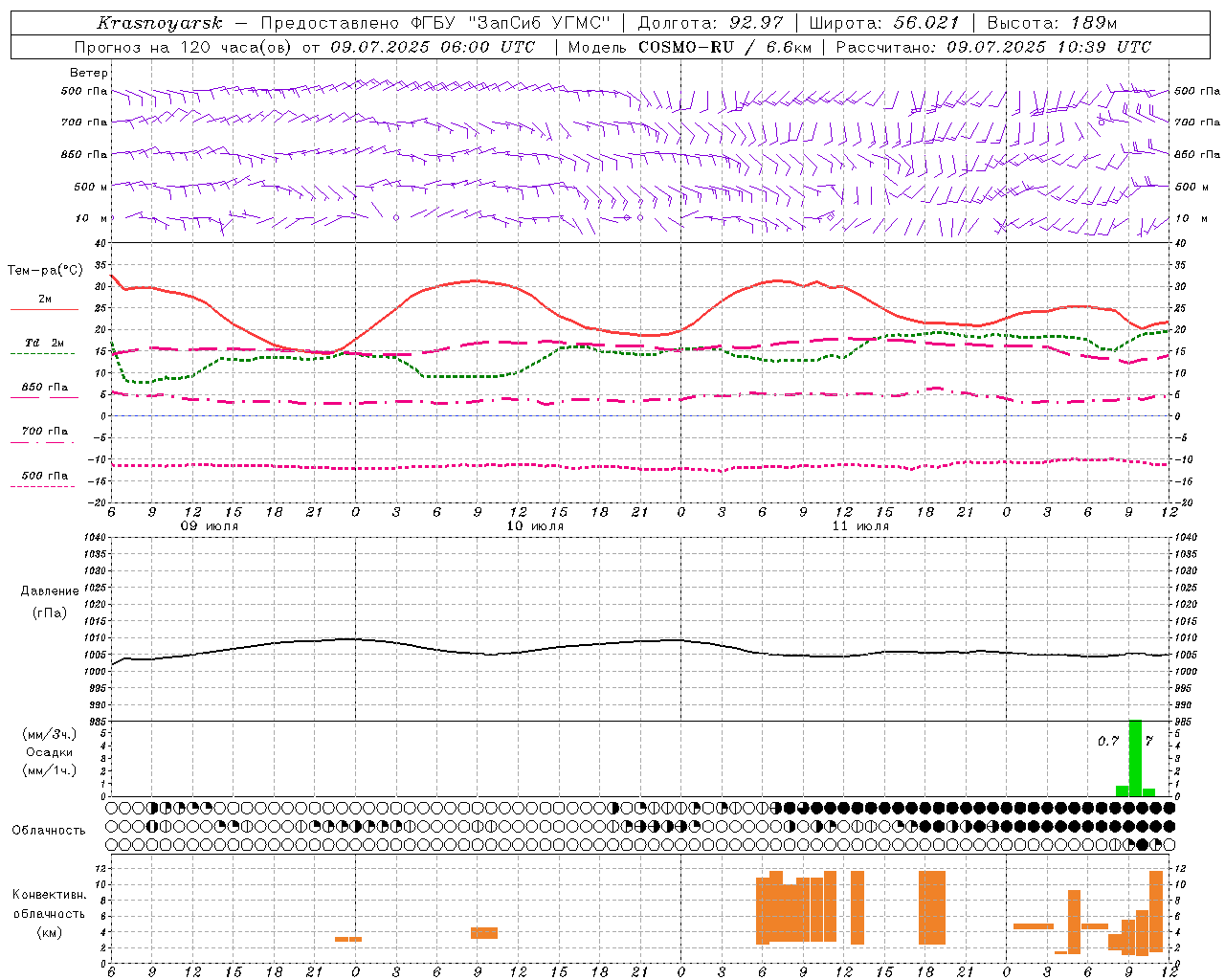Click the last orange convective cloud bar

1156,912
